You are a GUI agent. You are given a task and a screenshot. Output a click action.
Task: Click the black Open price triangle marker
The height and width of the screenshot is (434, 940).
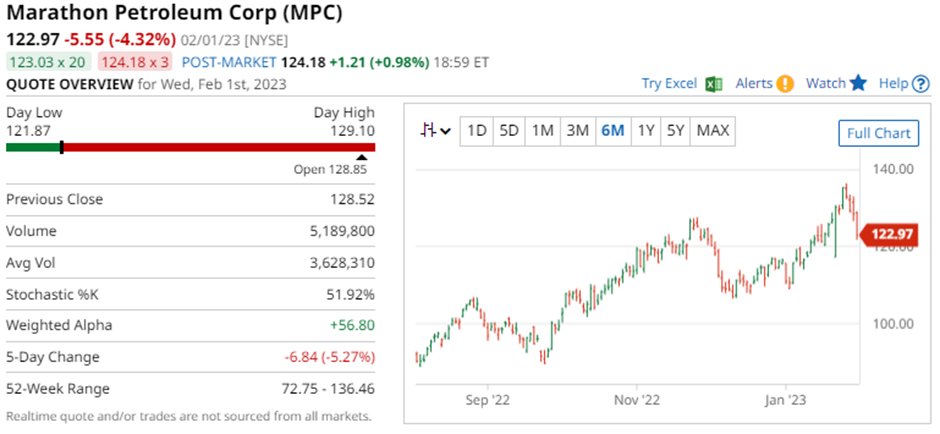tap(361, 156)
